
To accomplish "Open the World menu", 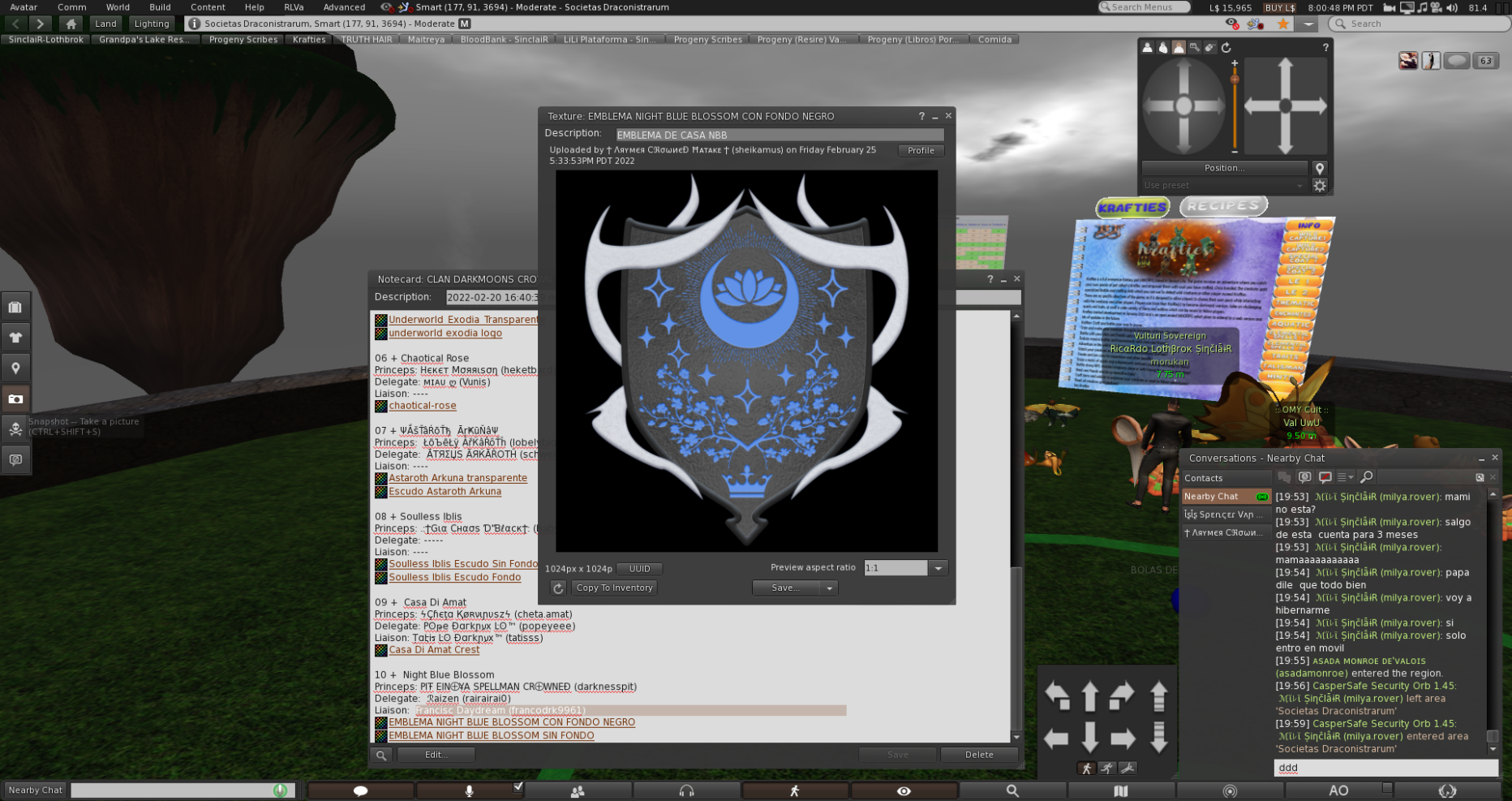I will pos(118,7).
